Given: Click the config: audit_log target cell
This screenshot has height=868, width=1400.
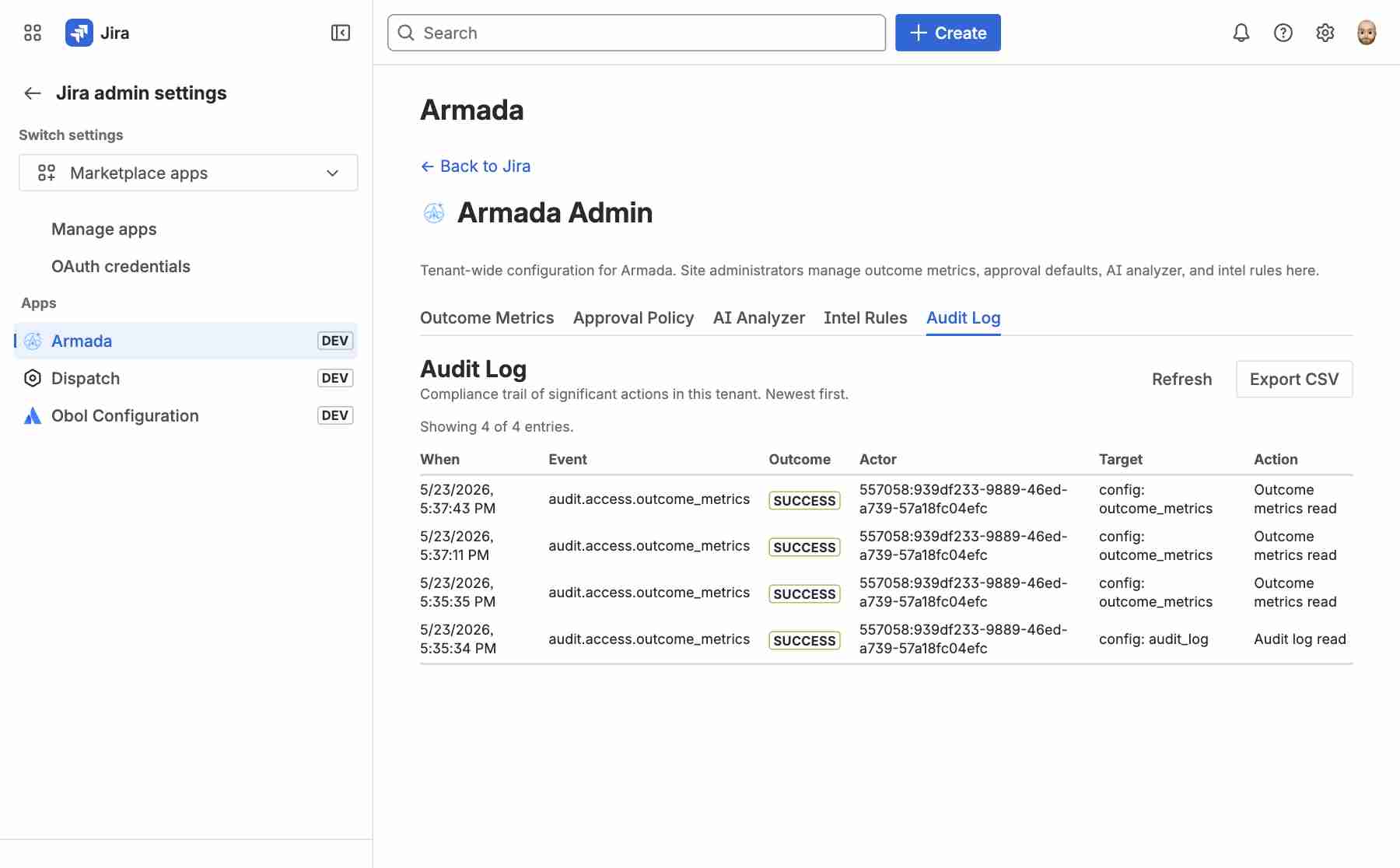Looking at the screenshot, I should pyautogui.click(x=1153, y=639).
